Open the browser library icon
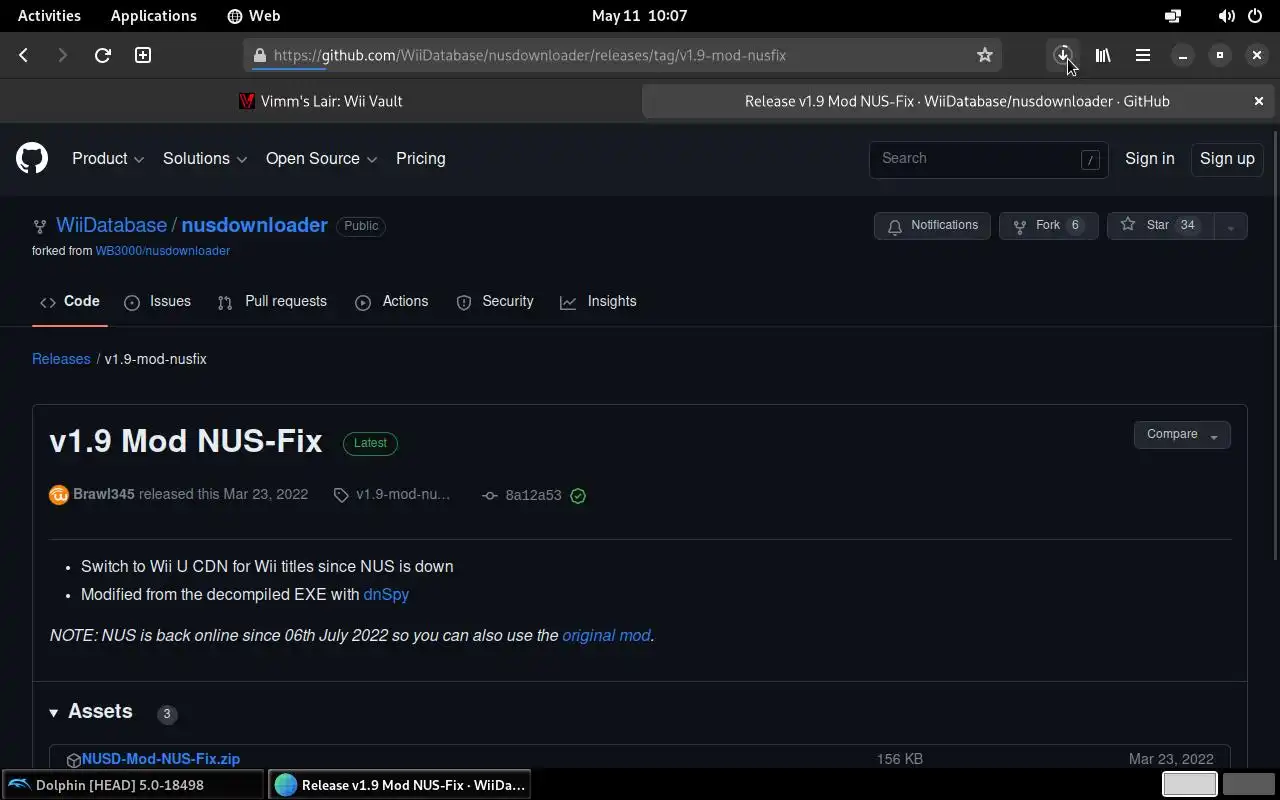Image resolution: width=1280 pixels, height=800 pixels. click(x=1103, y=55)
